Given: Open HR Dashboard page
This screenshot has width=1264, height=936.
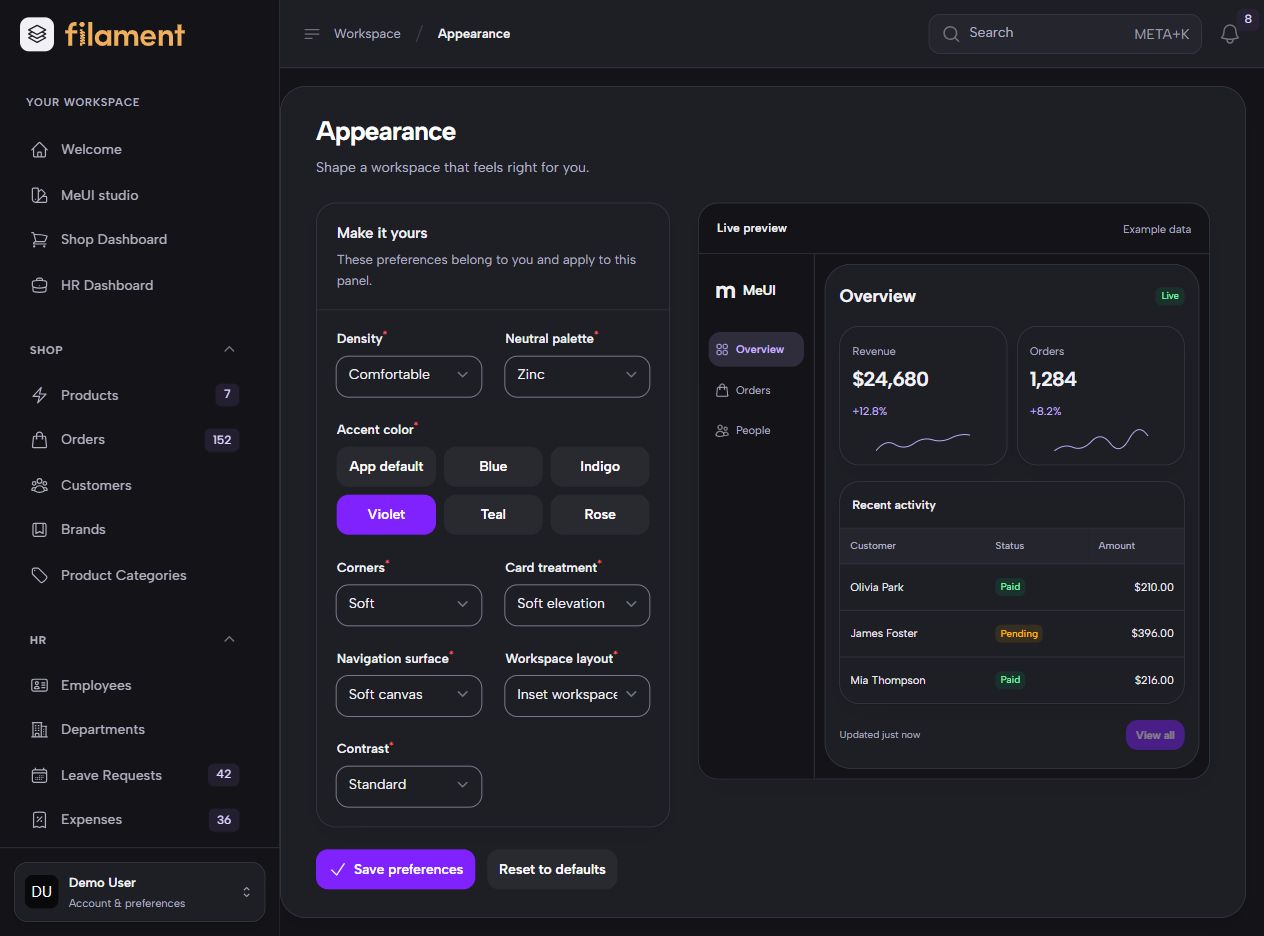Looking at the screenshot, I should click(x=139, y=285).
